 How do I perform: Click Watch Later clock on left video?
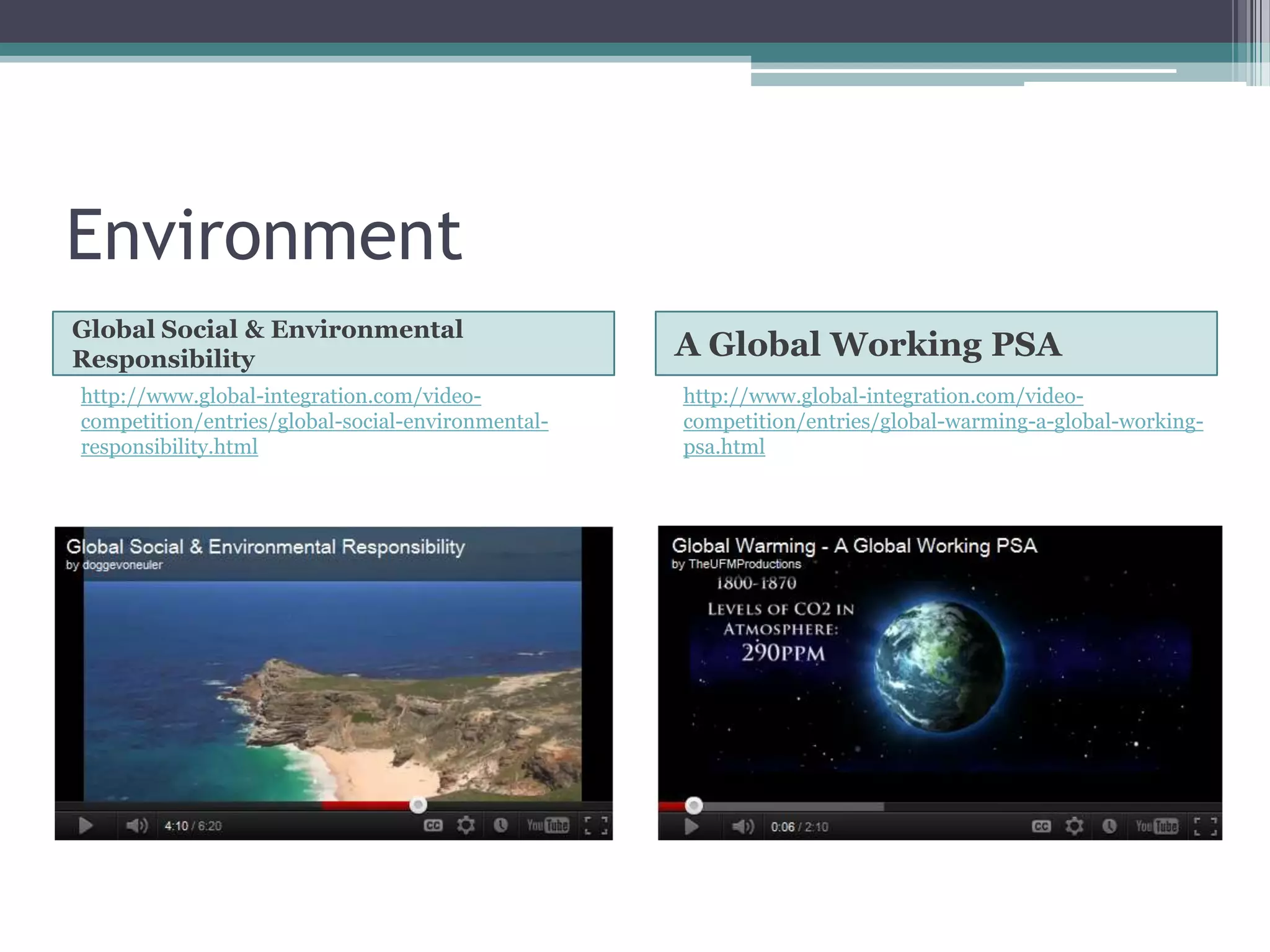[x=500, y=825]
